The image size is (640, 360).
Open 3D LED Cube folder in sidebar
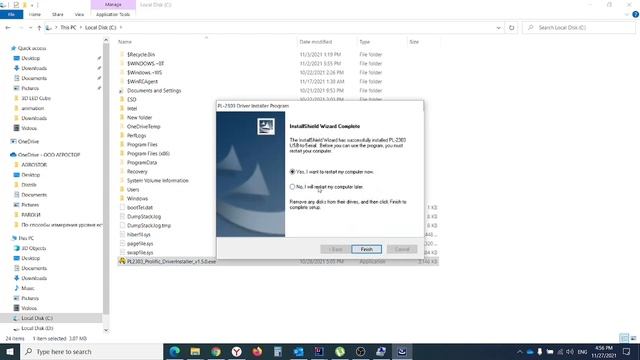36,98
